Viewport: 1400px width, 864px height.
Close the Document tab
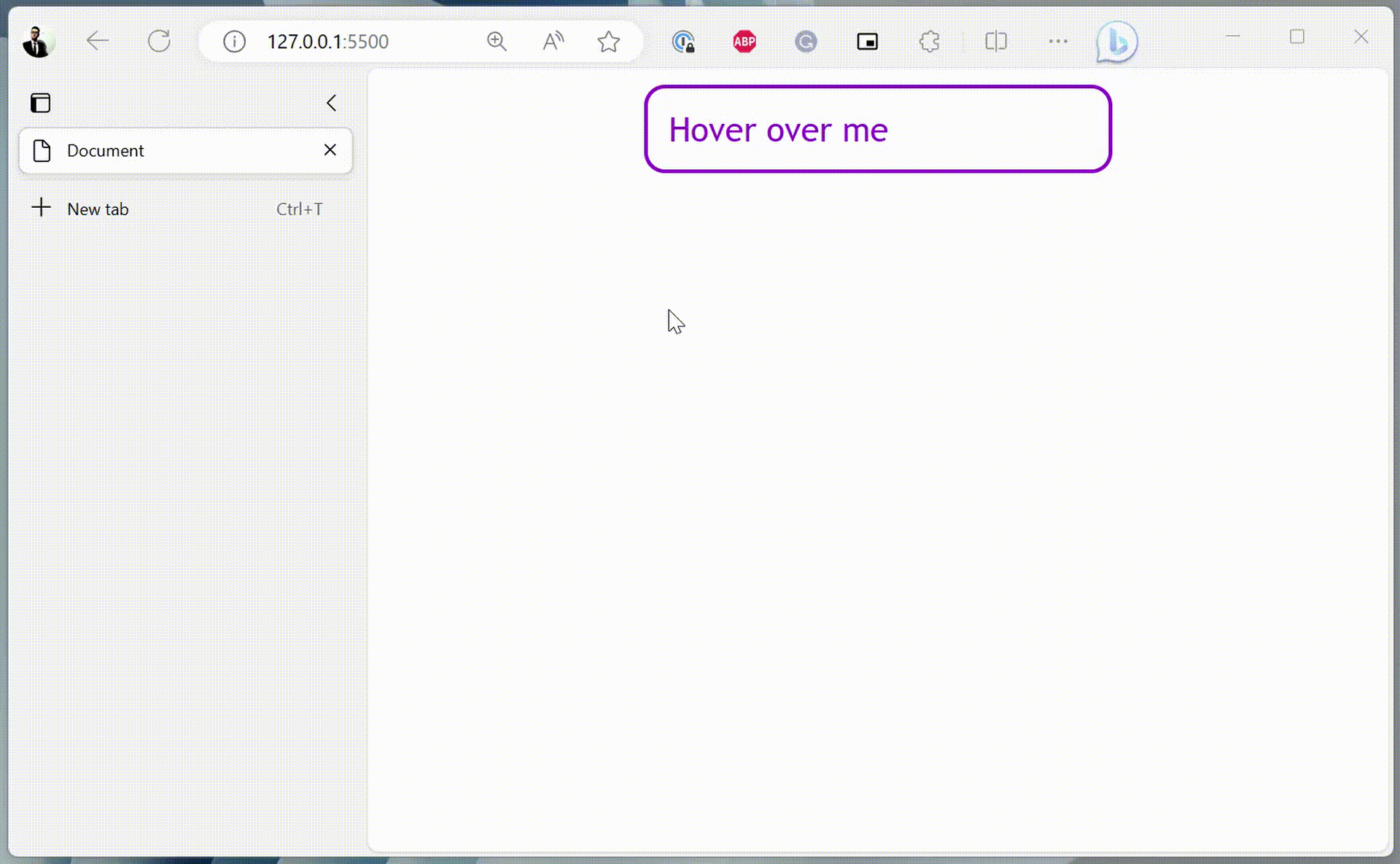[330, 149]
